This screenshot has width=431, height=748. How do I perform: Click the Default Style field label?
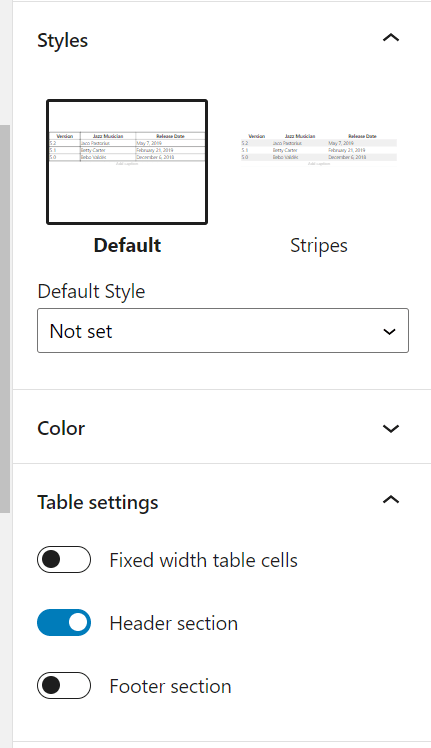tap(91, 291)
